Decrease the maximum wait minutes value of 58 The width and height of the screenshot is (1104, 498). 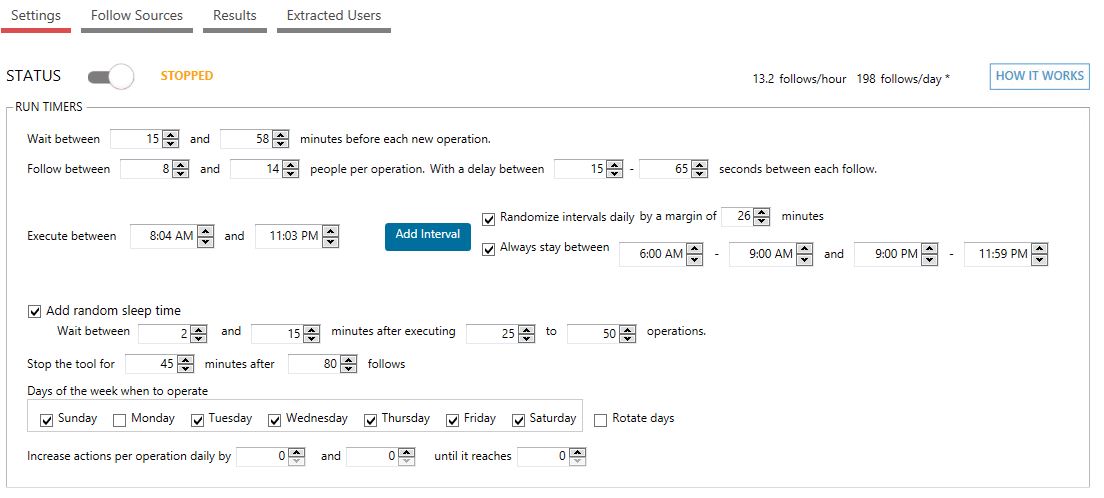[280, 144]
